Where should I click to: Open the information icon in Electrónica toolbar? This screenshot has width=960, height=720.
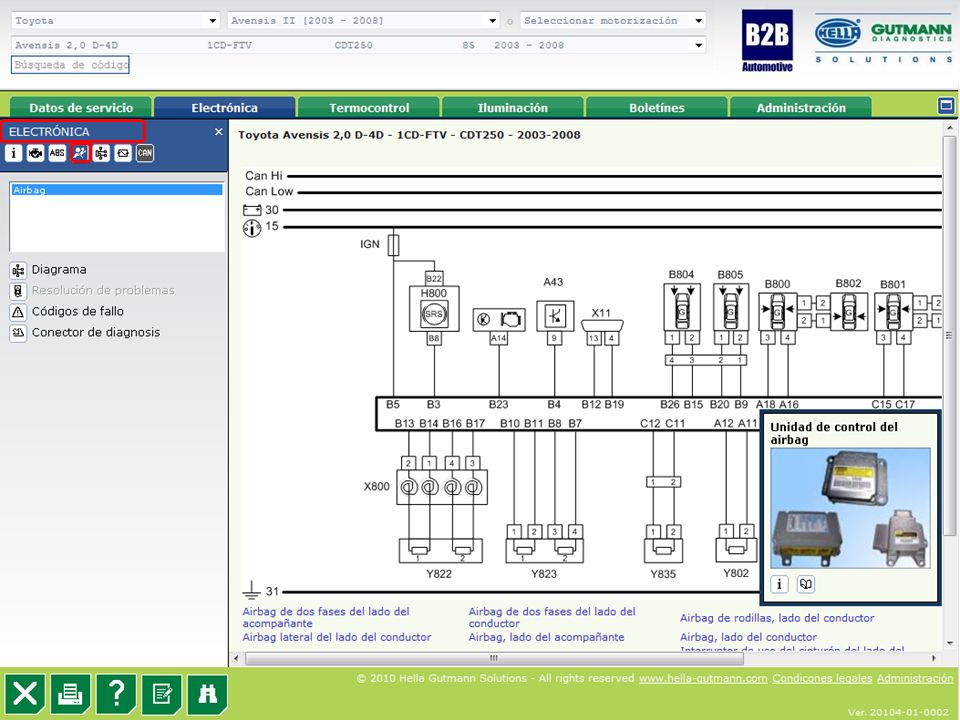click(x=13, y=153)
